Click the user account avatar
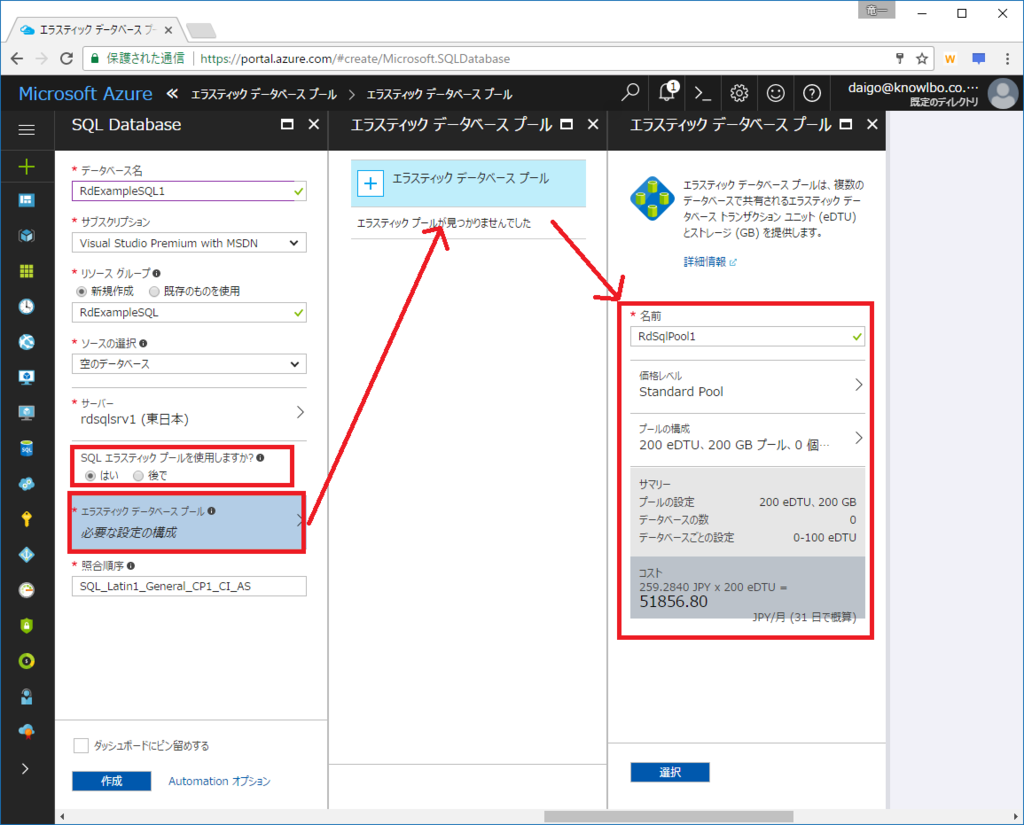 (x=1002, y=93)
